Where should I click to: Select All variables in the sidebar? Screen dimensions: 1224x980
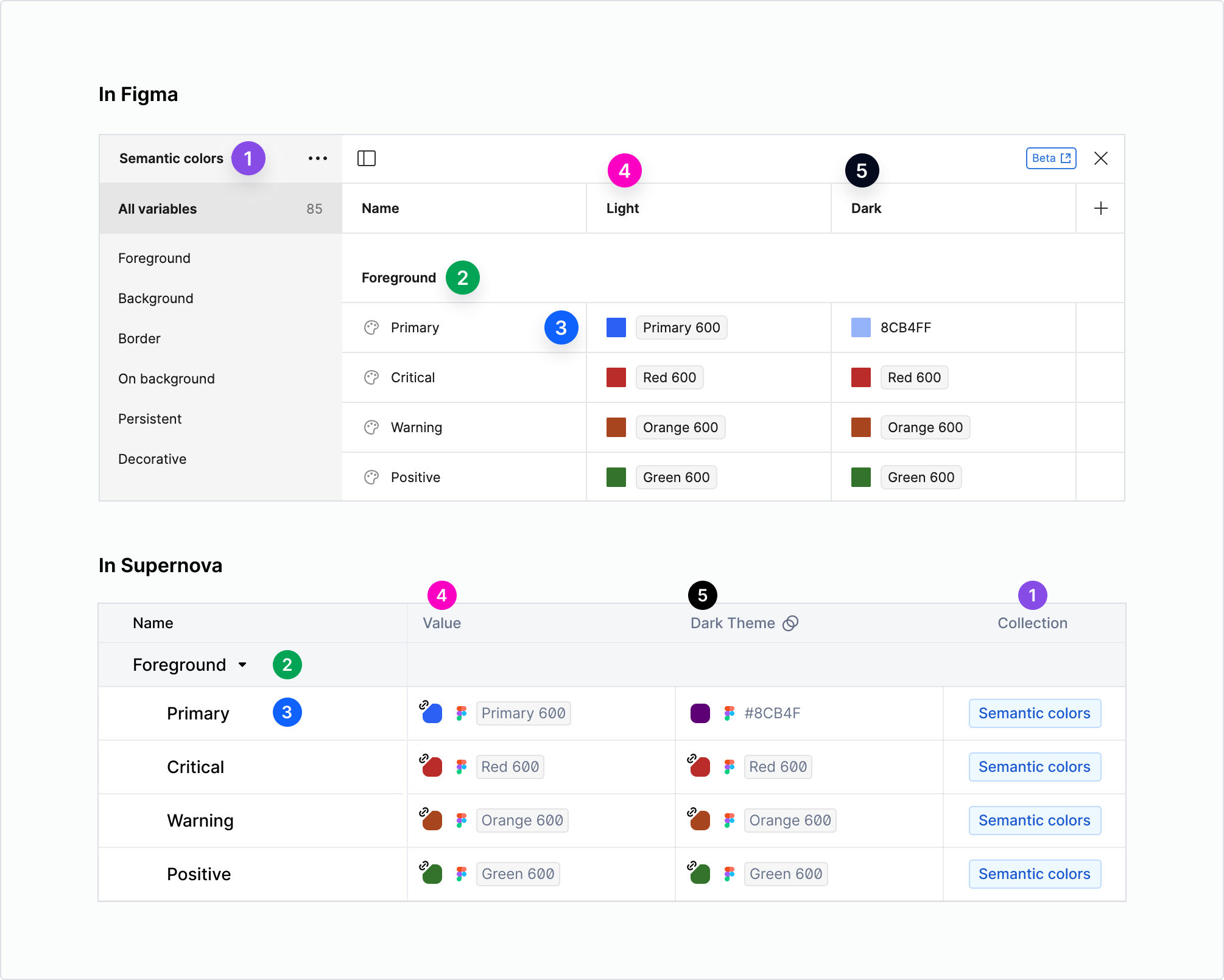pyautogui.click(x=157, y=208)
